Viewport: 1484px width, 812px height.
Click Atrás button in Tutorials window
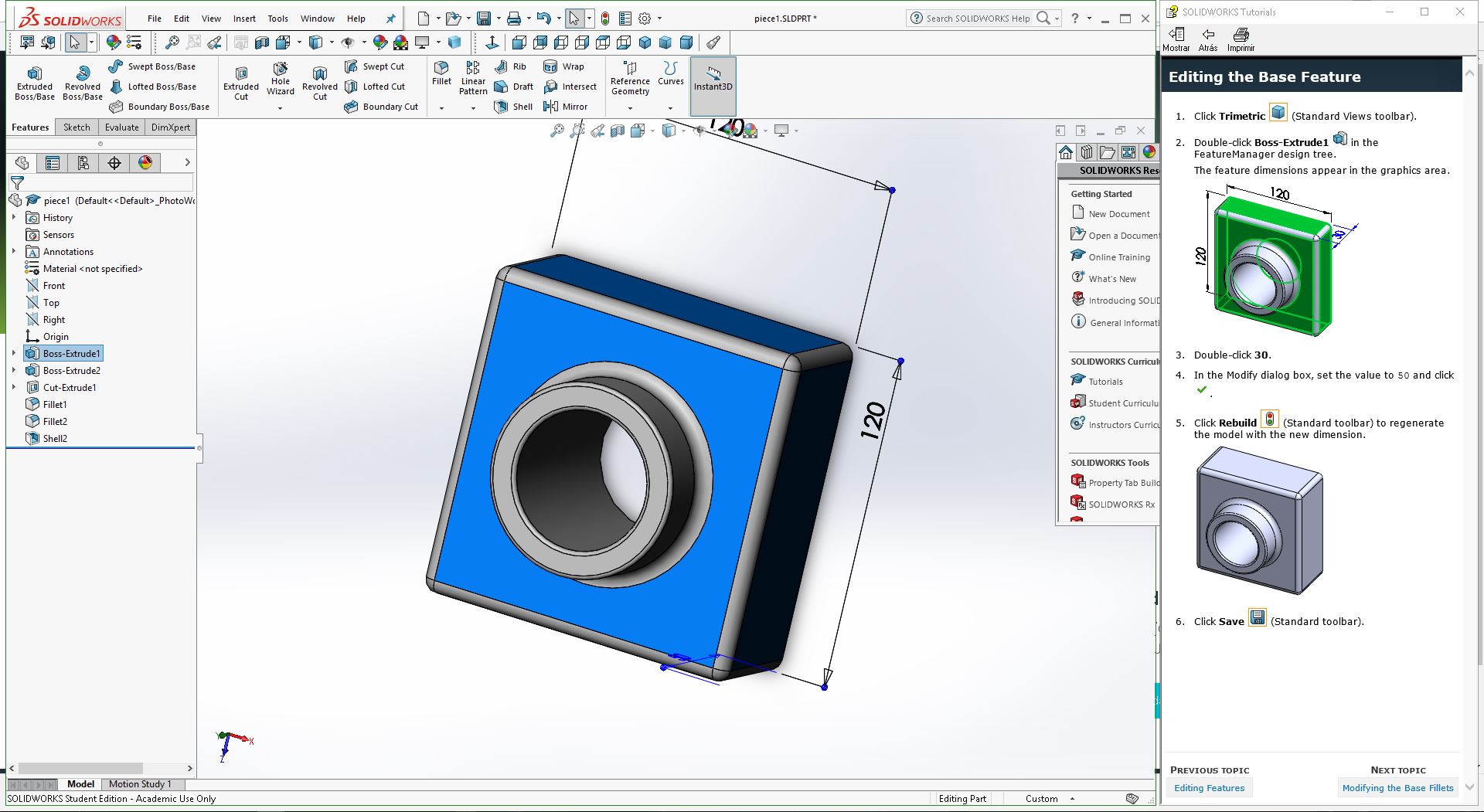pyautogui.click(x=1208, y=39)
